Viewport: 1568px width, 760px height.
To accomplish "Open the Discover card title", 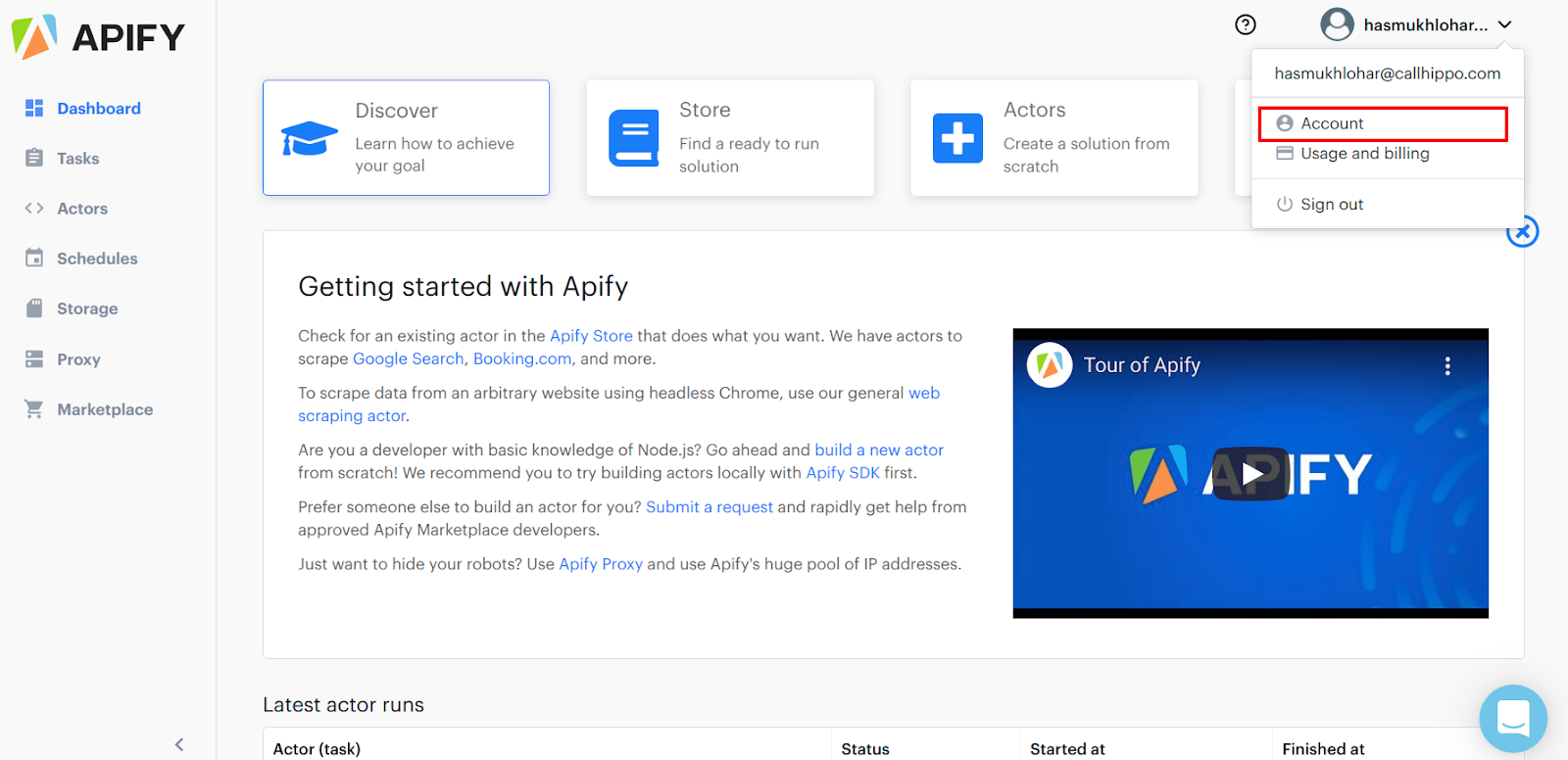I will 396,111.
